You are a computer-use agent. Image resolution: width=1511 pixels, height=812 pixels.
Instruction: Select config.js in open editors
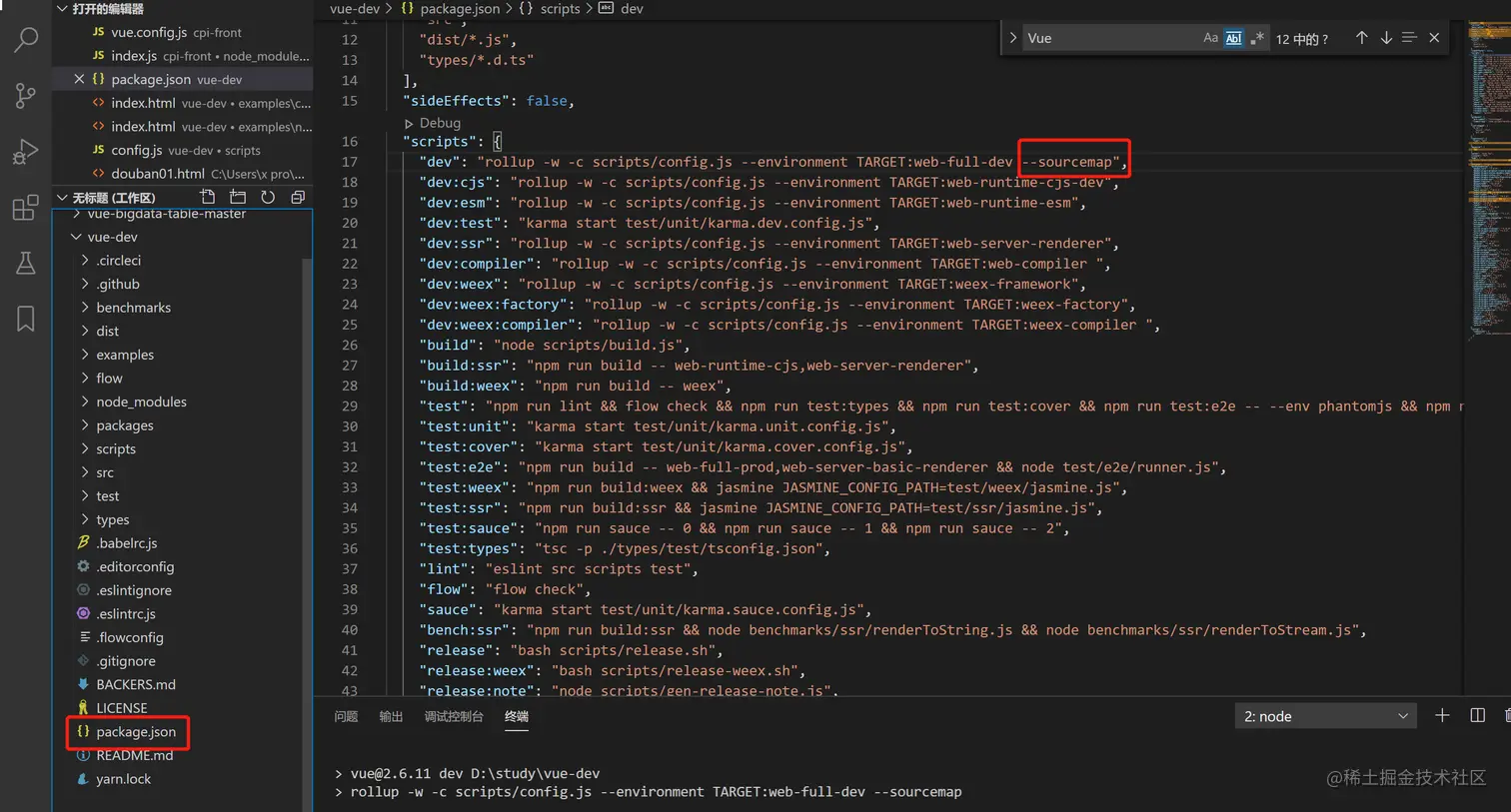tap(183, 150)
